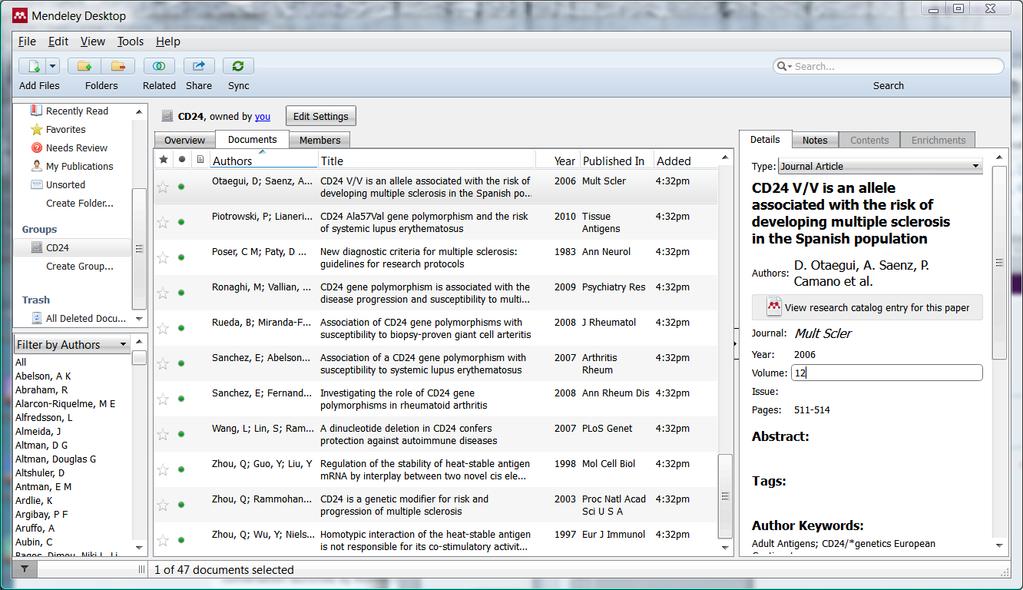Toggle read status dot for Zhou 2003 paper
The width and height of the screenshot is (1023, 590).
[x=181, y=505]
